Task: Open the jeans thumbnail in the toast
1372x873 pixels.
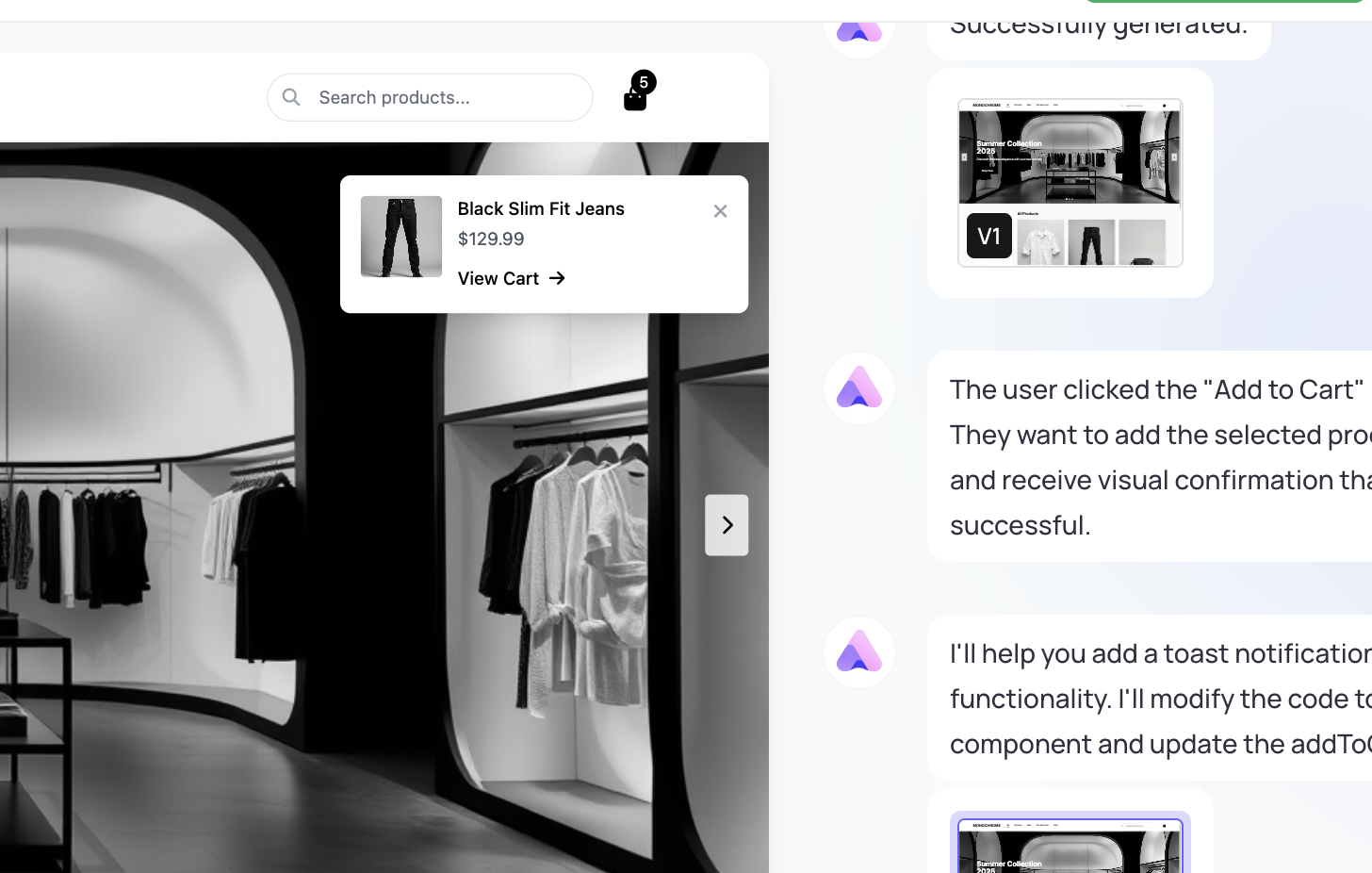Action: tap(401, 237)
